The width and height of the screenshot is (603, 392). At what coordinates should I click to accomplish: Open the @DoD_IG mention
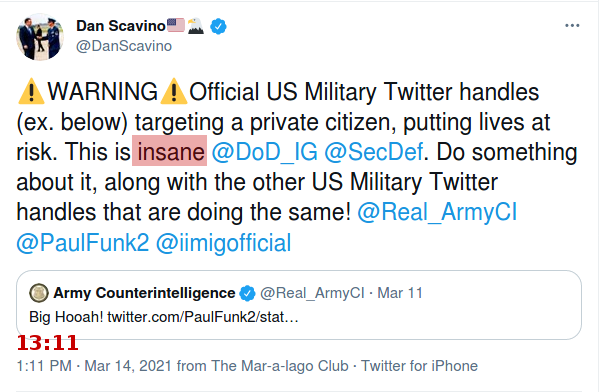[x=265, y=152]
